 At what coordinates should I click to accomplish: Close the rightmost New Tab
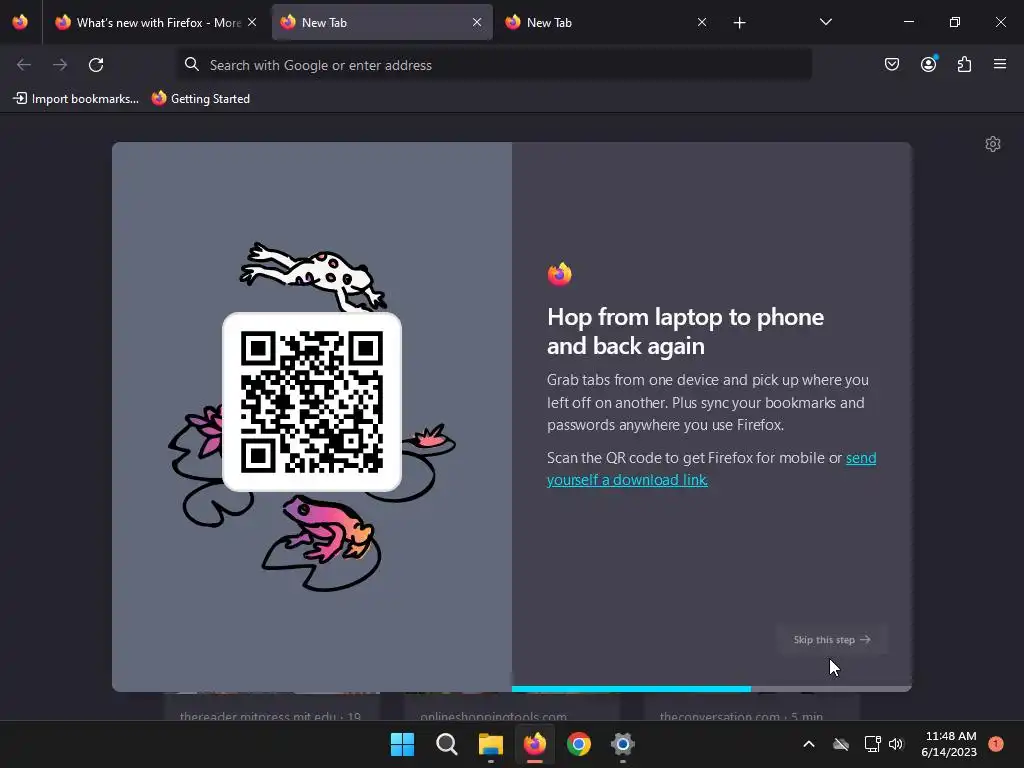coord(702,22)
